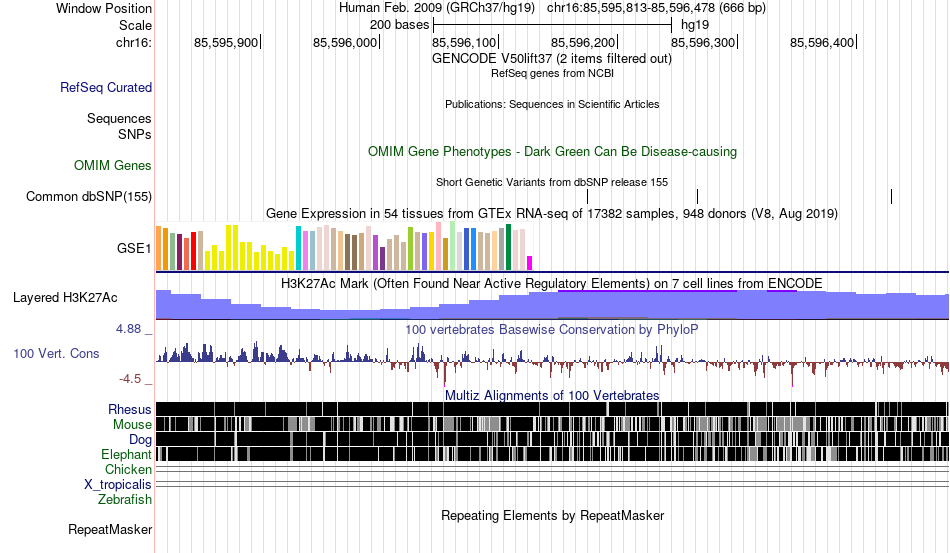
Task: Click the dbSNP variant tick left of 85,596,300
Action: coord(697,196)
